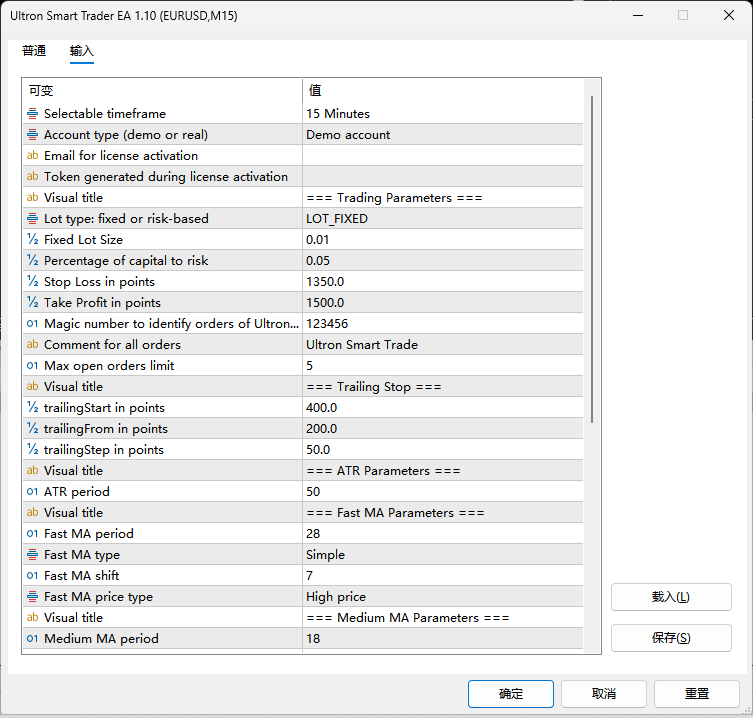Click the 保存(S) save button
The height and width of the screenshot is (718, 753).
671,638
